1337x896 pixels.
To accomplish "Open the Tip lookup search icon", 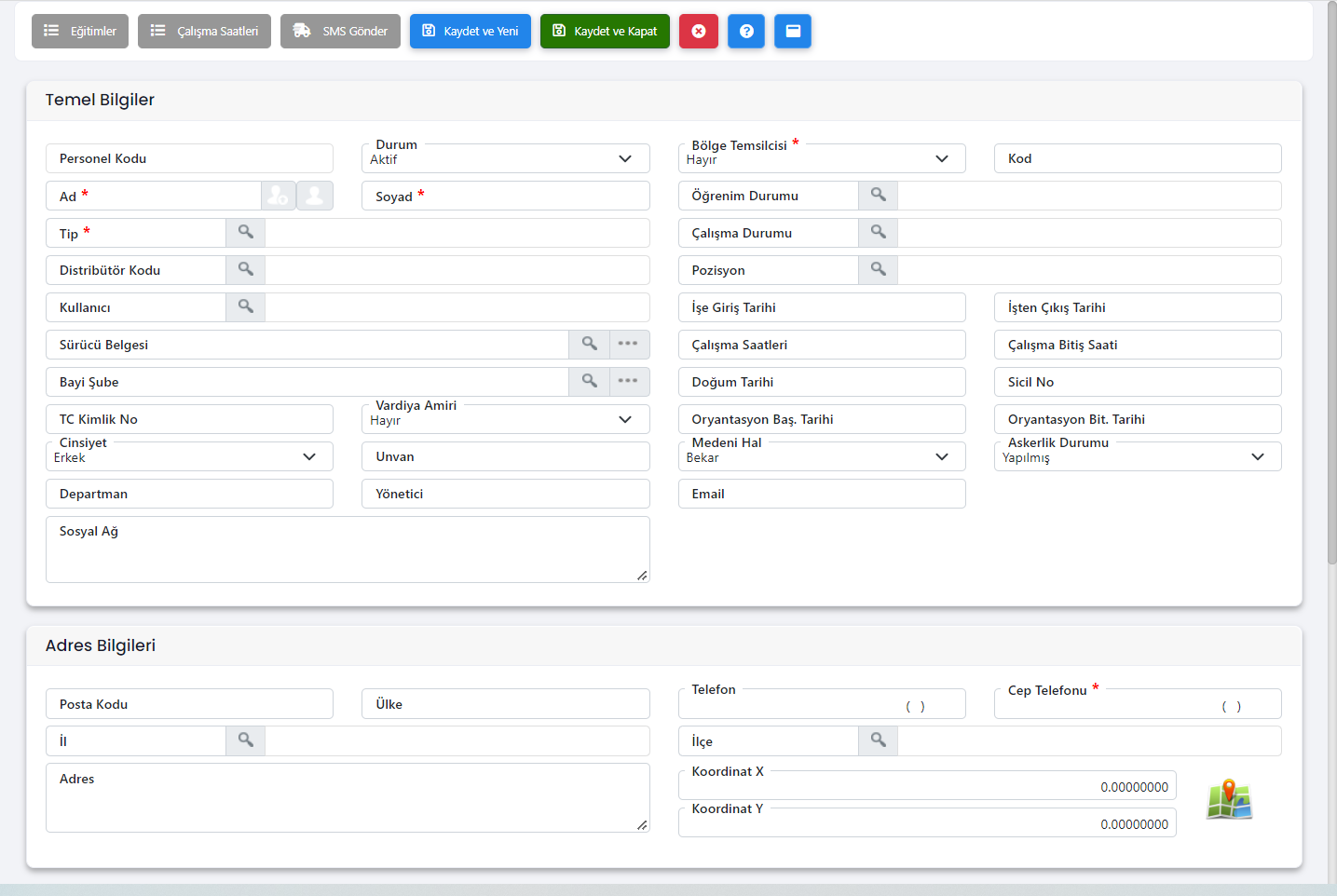I will [x=246, y=233].
